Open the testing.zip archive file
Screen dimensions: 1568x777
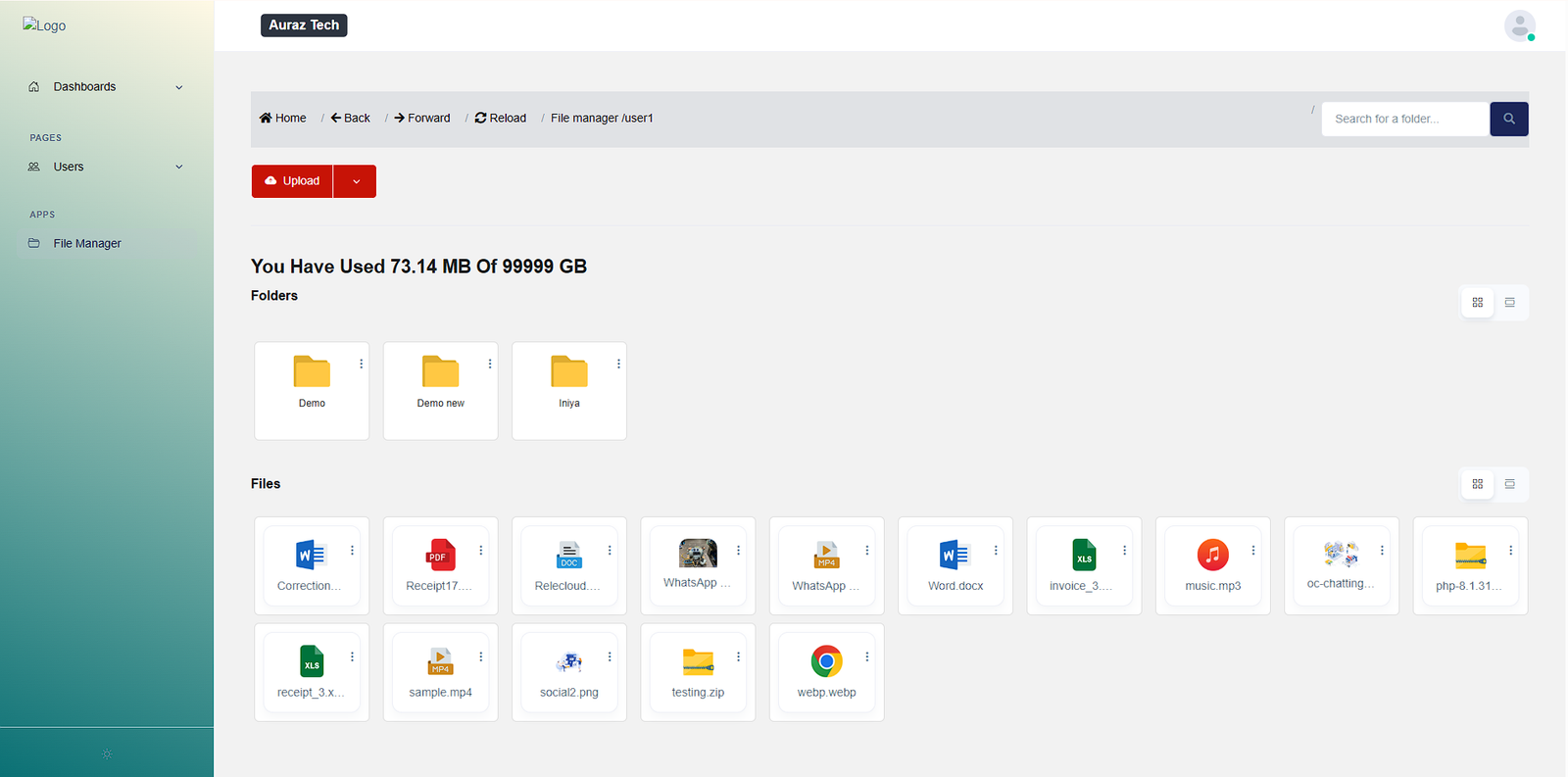[698, 663]
